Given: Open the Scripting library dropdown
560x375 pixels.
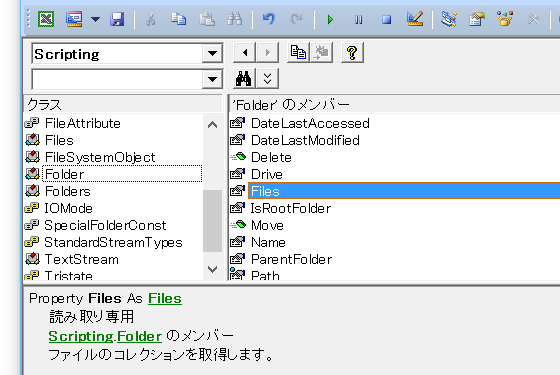Looking at the screenshot, I should (x=212, y=54).
